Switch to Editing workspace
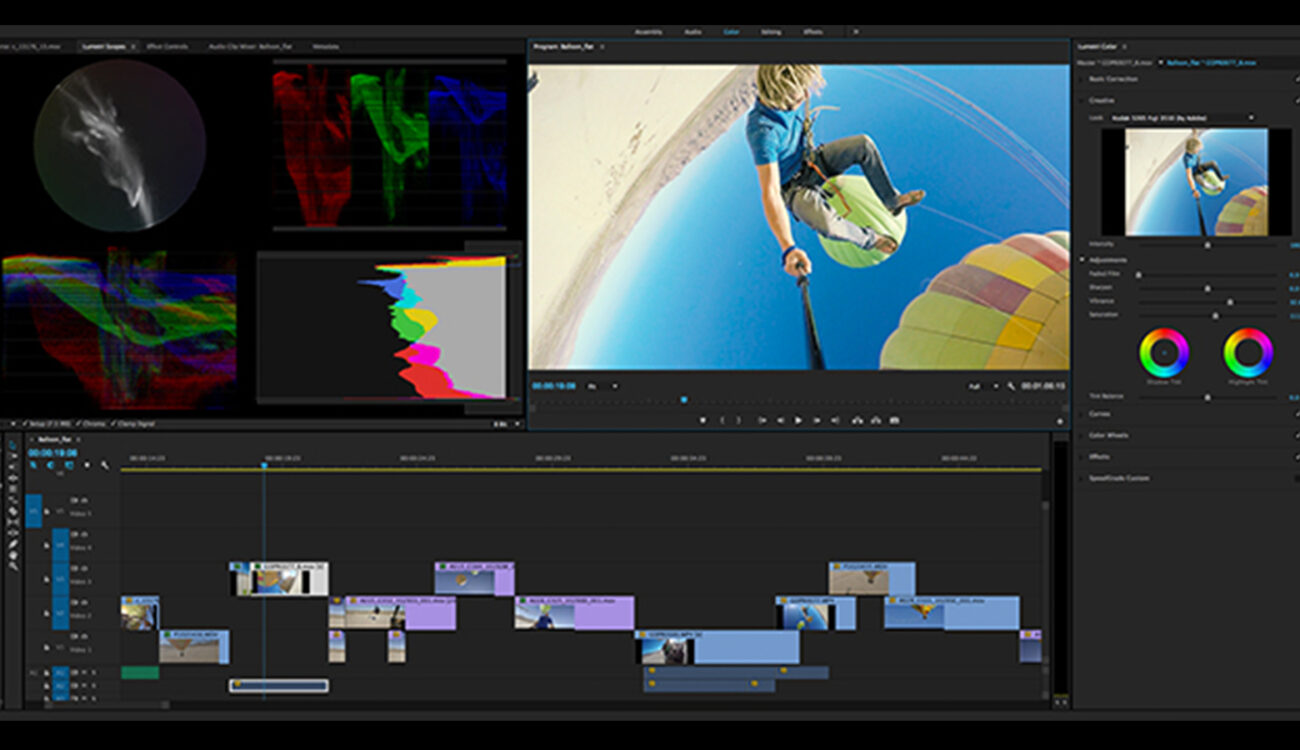 [771, 32]
